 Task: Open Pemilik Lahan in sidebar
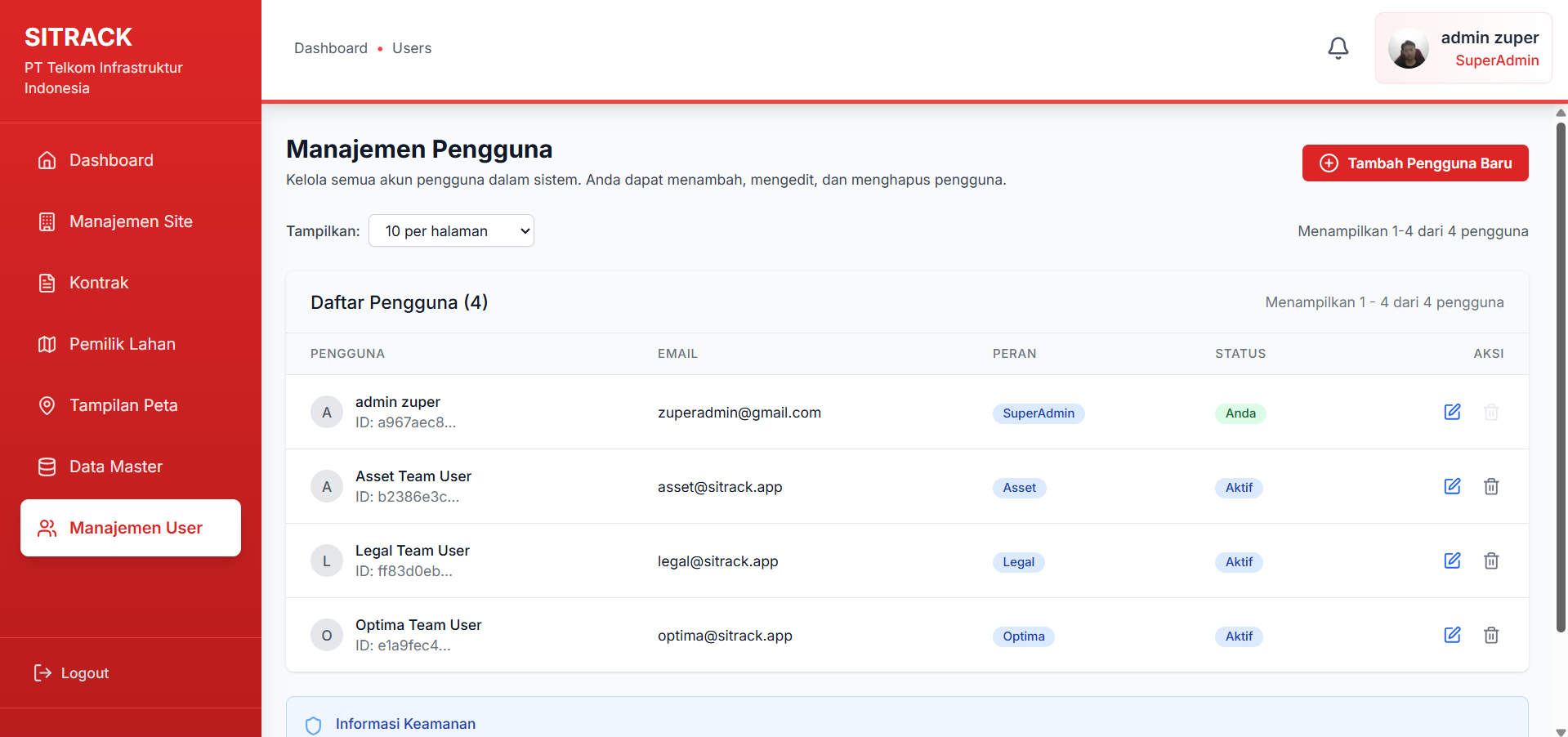coord(131,344)
